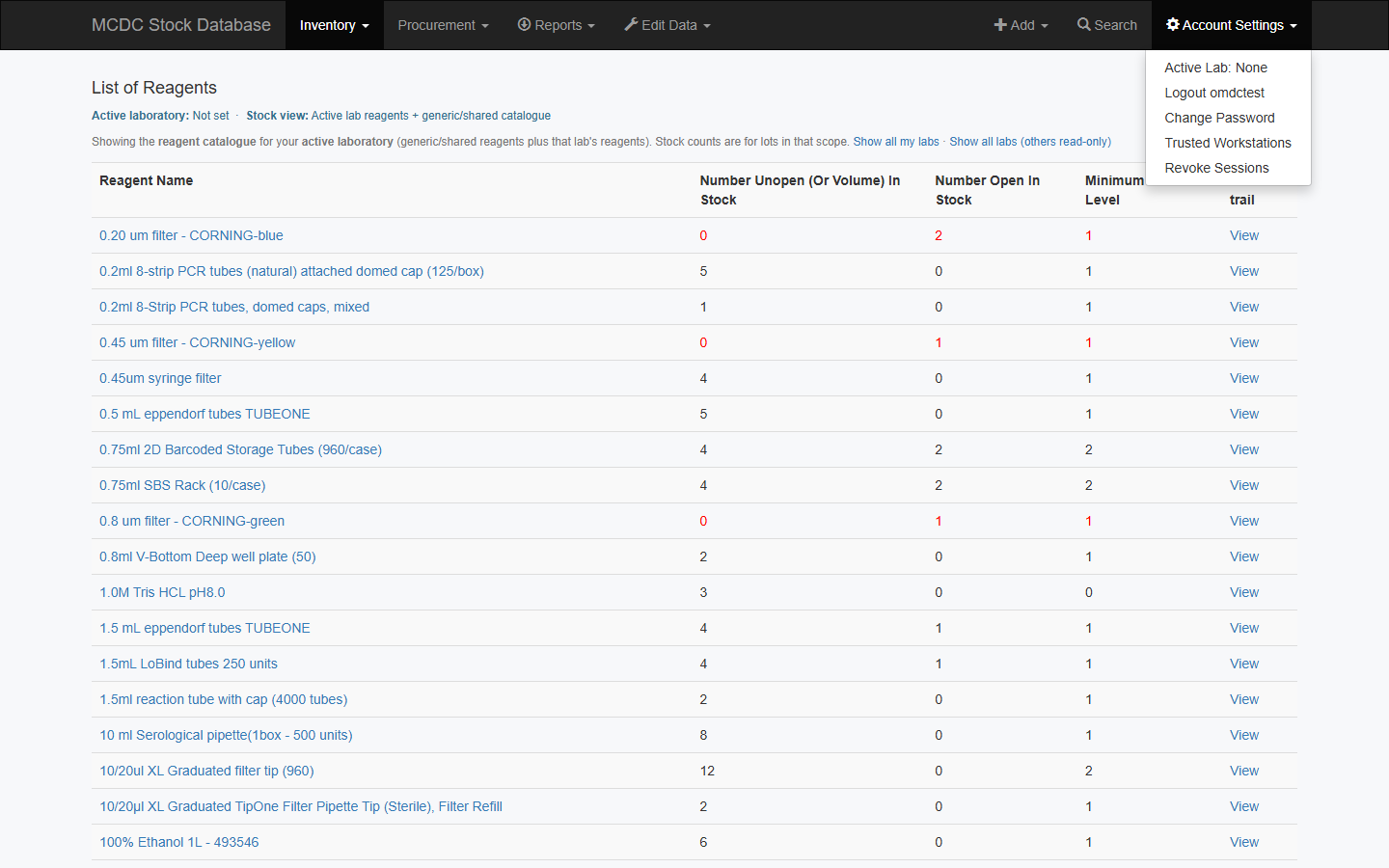Open 0.8 um filter - CORNING-green reagent

click(x=192, y=521)
